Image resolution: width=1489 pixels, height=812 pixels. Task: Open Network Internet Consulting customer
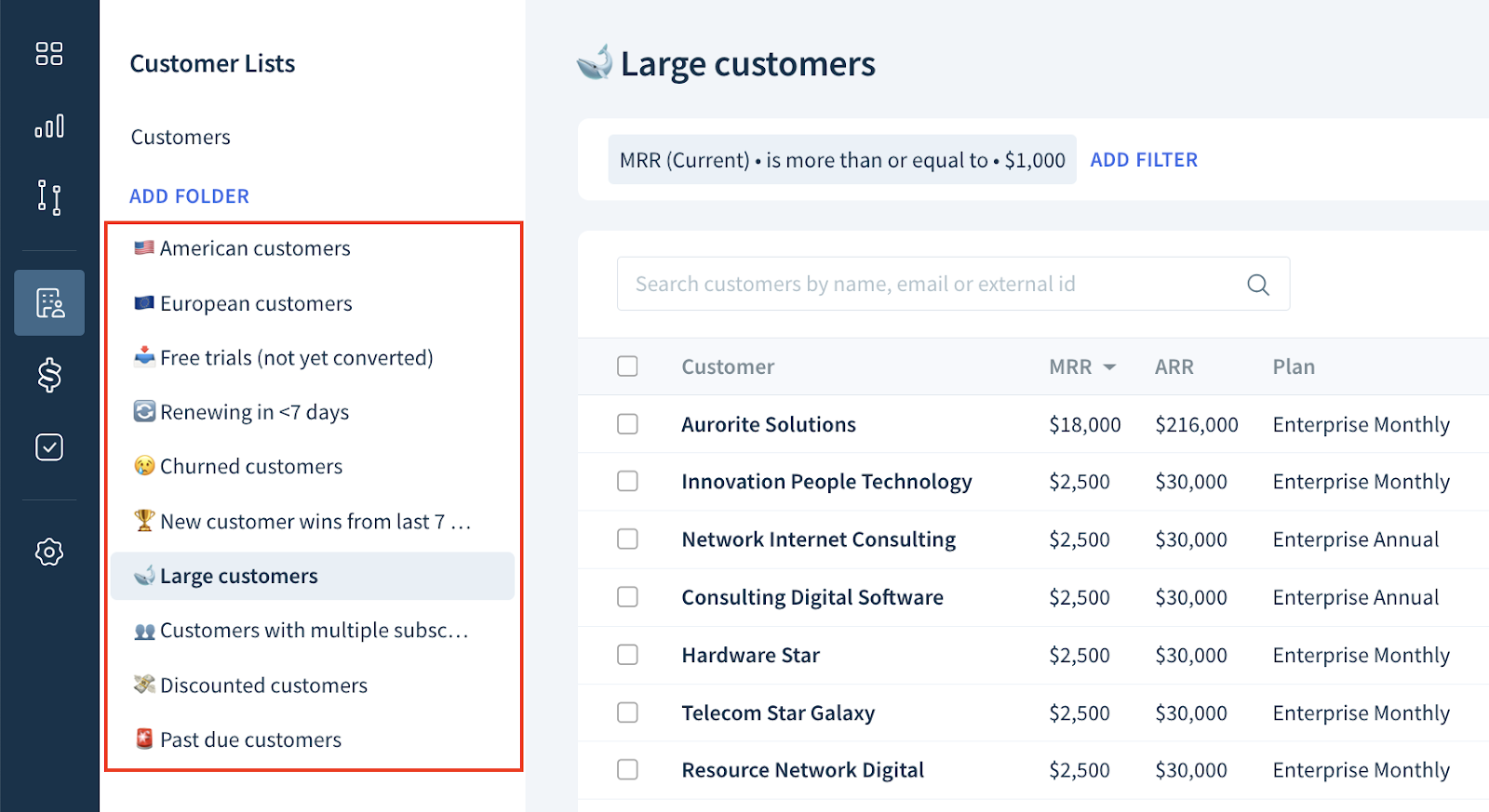(x=819, y=539)
